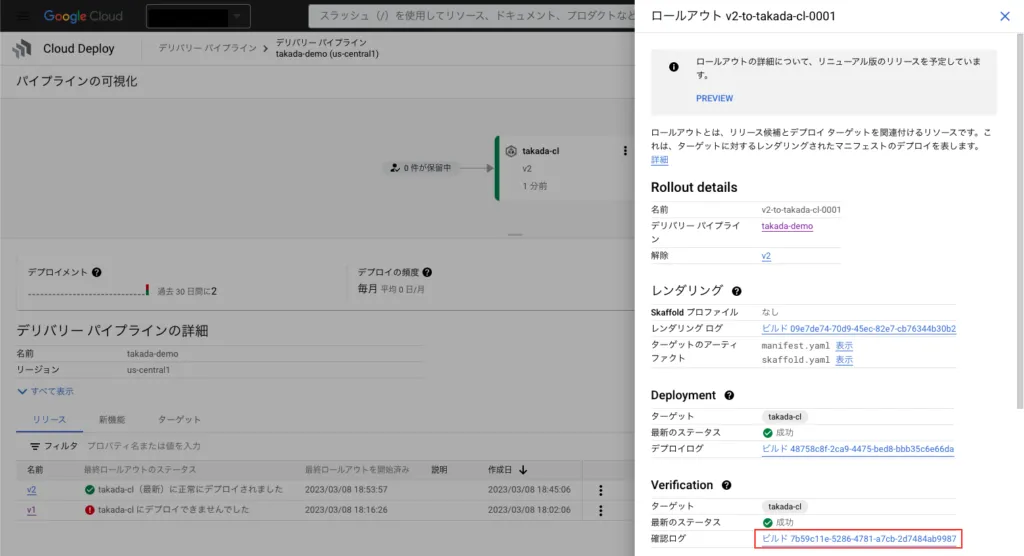
Task: Open release v2 link in table
Action: pos(31,489)
